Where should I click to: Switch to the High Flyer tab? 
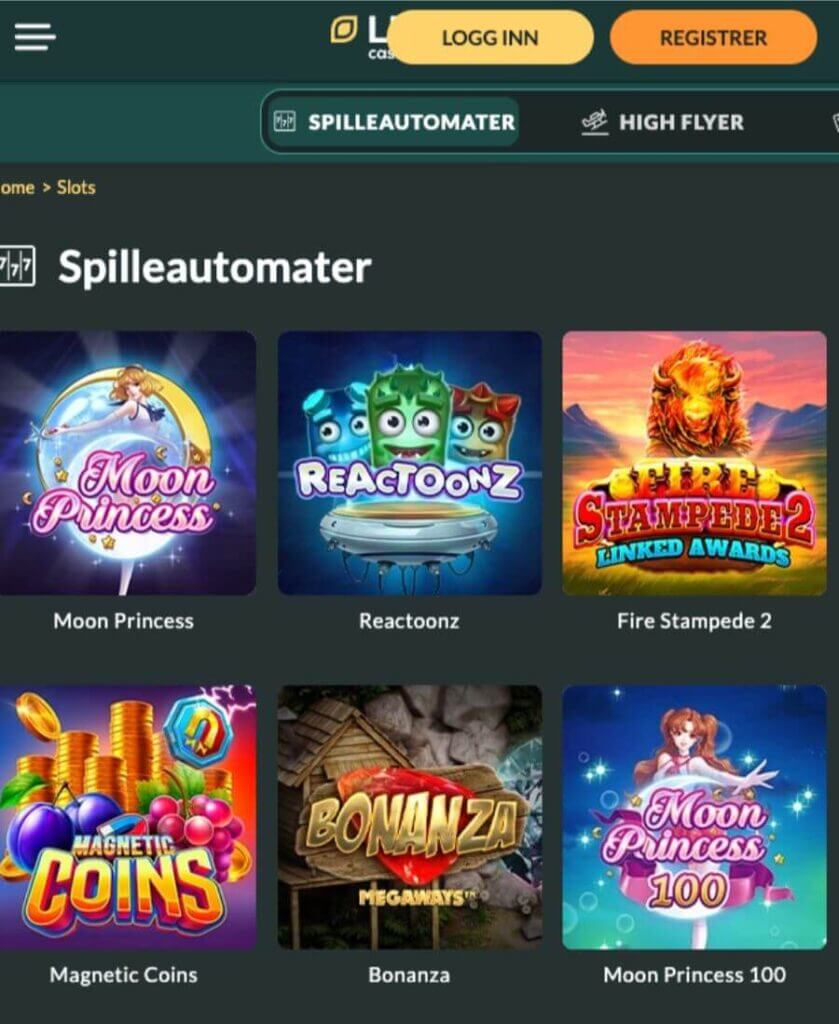(662, 122)
